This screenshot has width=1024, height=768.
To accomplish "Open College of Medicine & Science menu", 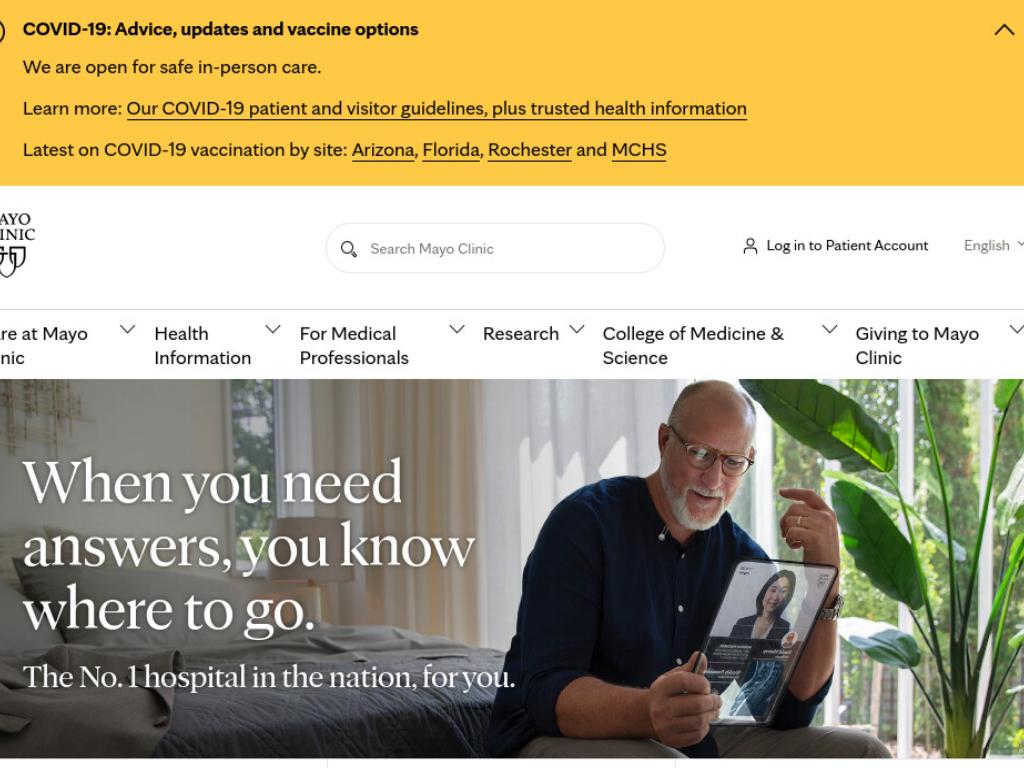I will pyautogui.click(x=693, y=345).
